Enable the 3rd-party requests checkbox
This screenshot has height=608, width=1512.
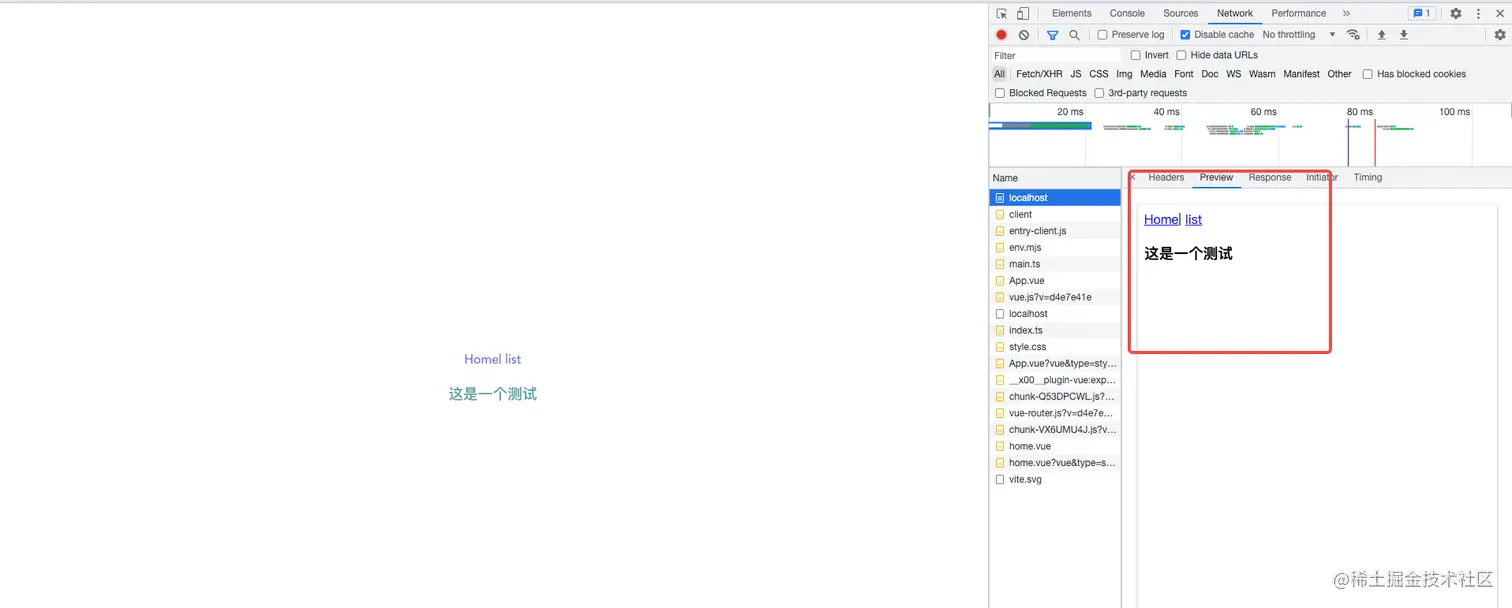pos(1099,93)
